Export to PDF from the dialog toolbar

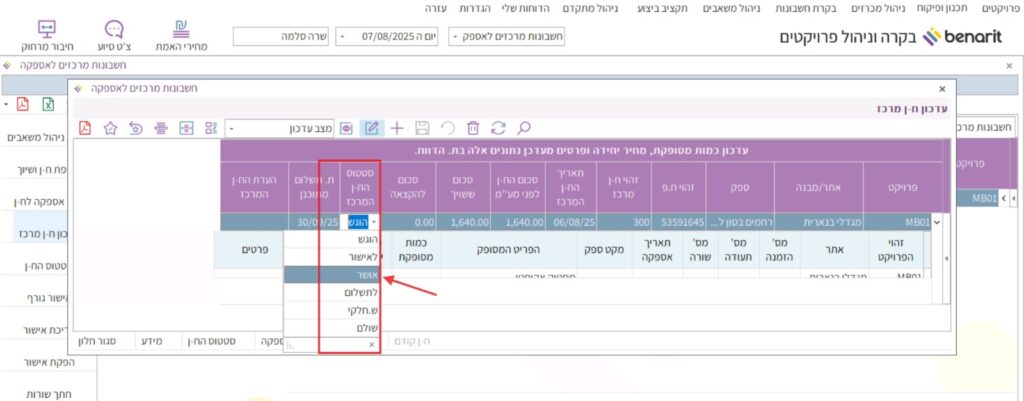coord(85,128)
